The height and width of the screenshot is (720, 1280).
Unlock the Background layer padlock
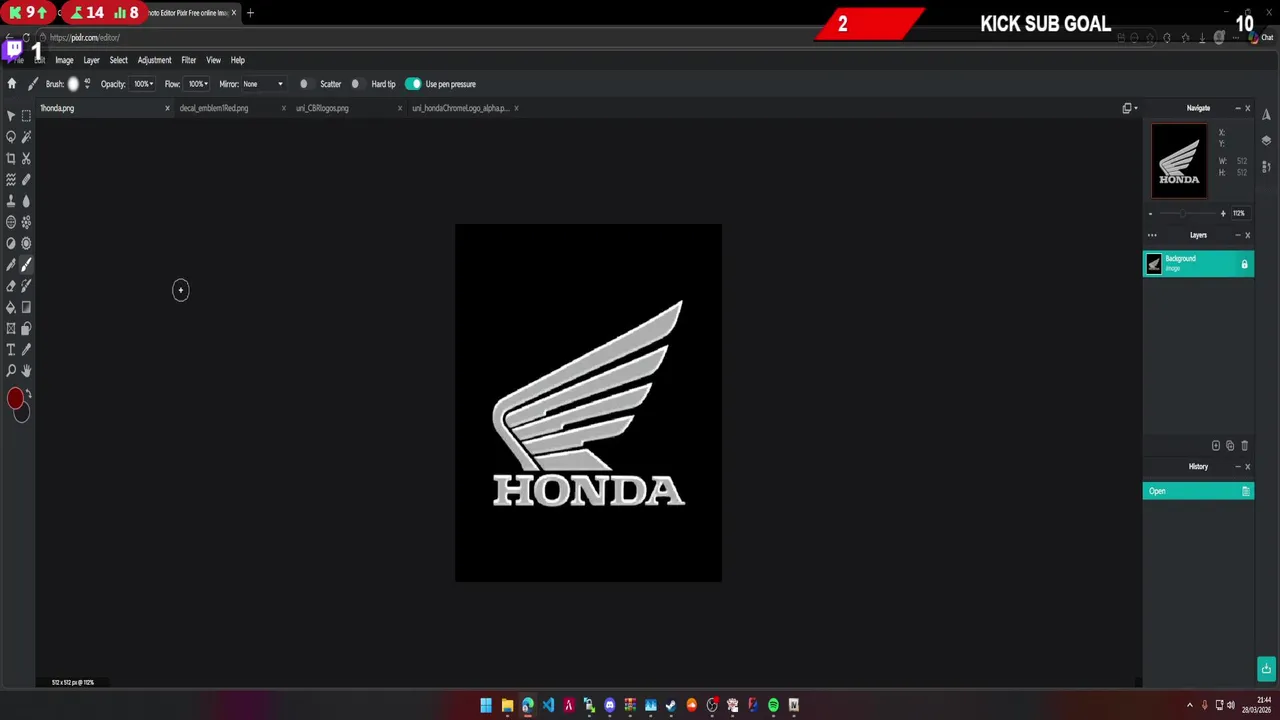[1244, 264]
